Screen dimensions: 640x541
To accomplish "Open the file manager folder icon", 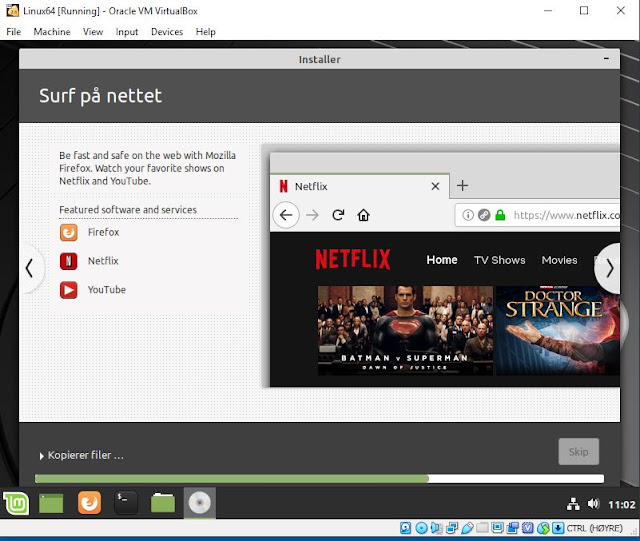I will click(x=163, y=503).
